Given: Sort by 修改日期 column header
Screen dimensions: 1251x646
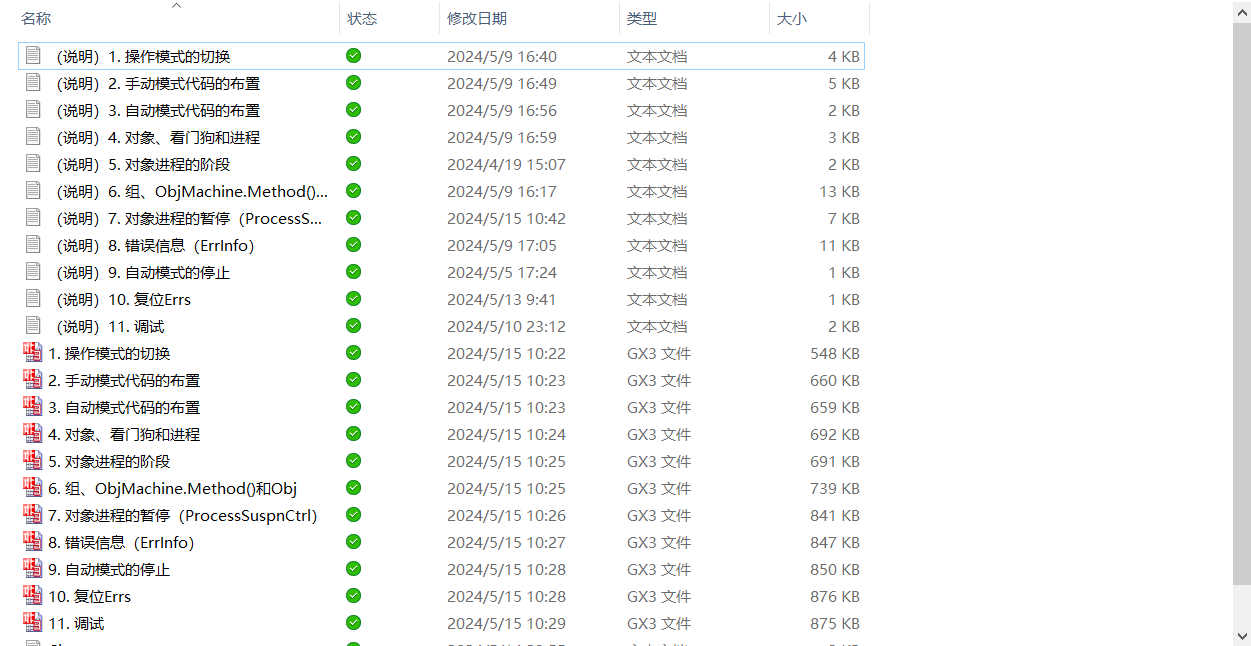Looking at the screenshot, I should 476,19.
